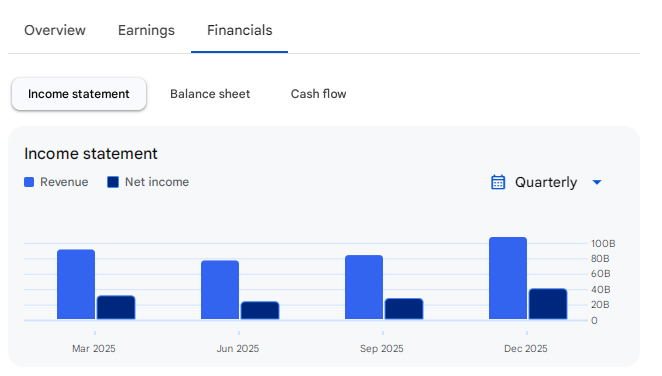The image size is (662, 376).
Task: Click the Revenue legend color swatch
Action: (x=29, y=182)
